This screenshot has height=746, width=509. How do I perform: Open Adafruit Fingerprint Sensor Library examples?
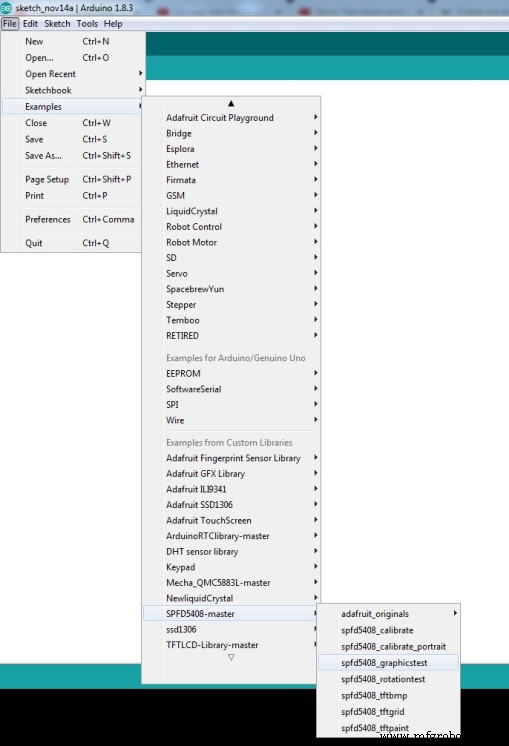(231, 458)
